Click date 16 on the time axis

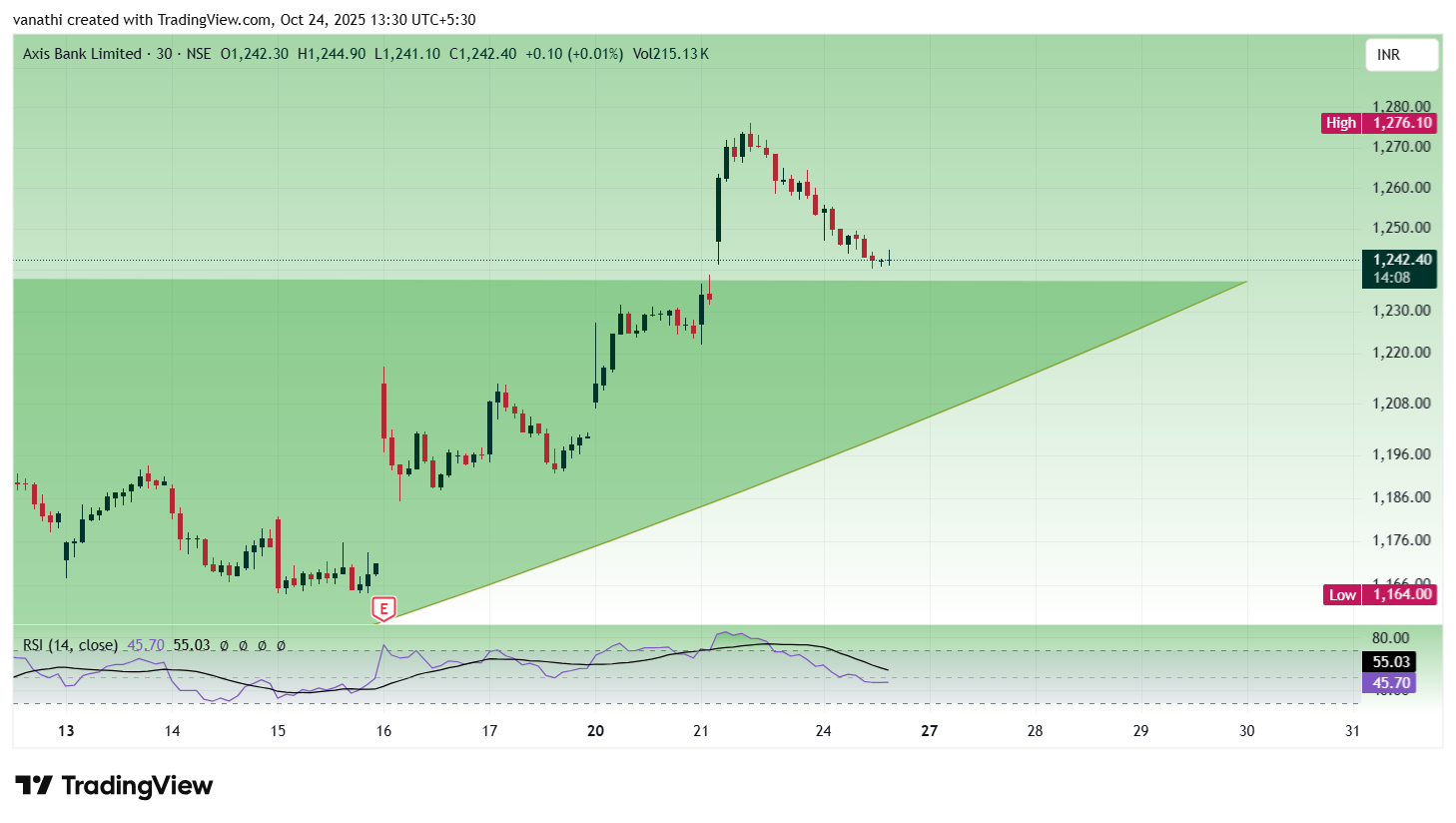pyautogui.click(x=383, y=730)
